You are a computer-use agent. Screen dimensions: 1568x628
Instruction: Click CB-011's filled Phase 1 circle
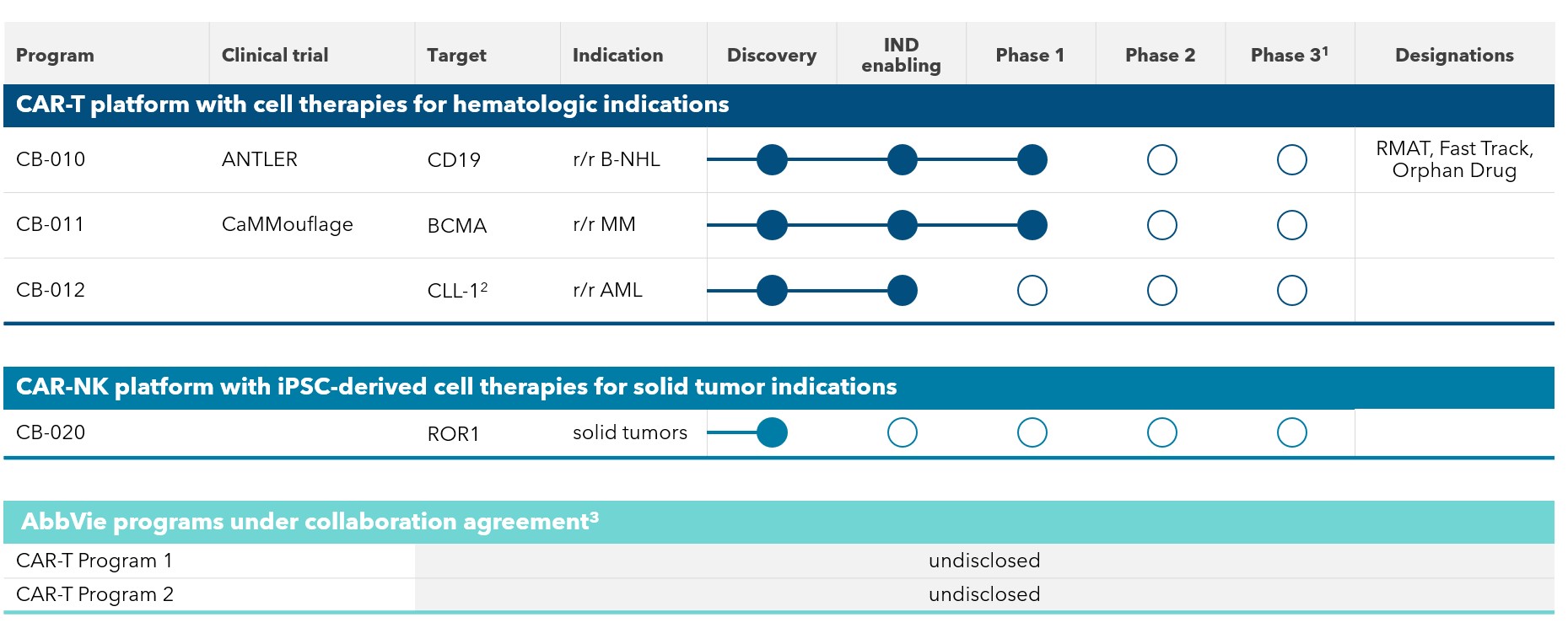1032,225
